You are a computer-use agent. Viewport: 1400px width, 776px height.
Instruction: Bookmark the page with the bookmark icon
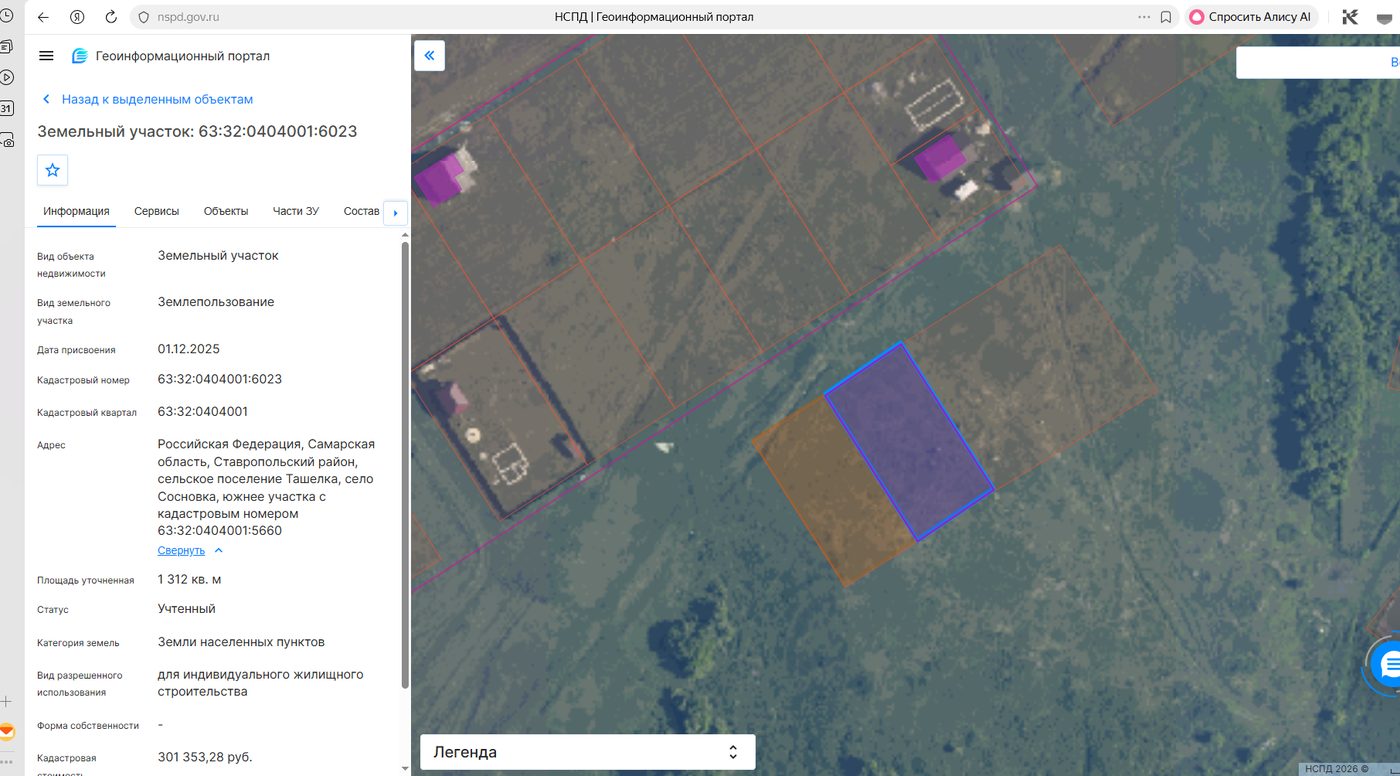tap(1166, 17)
